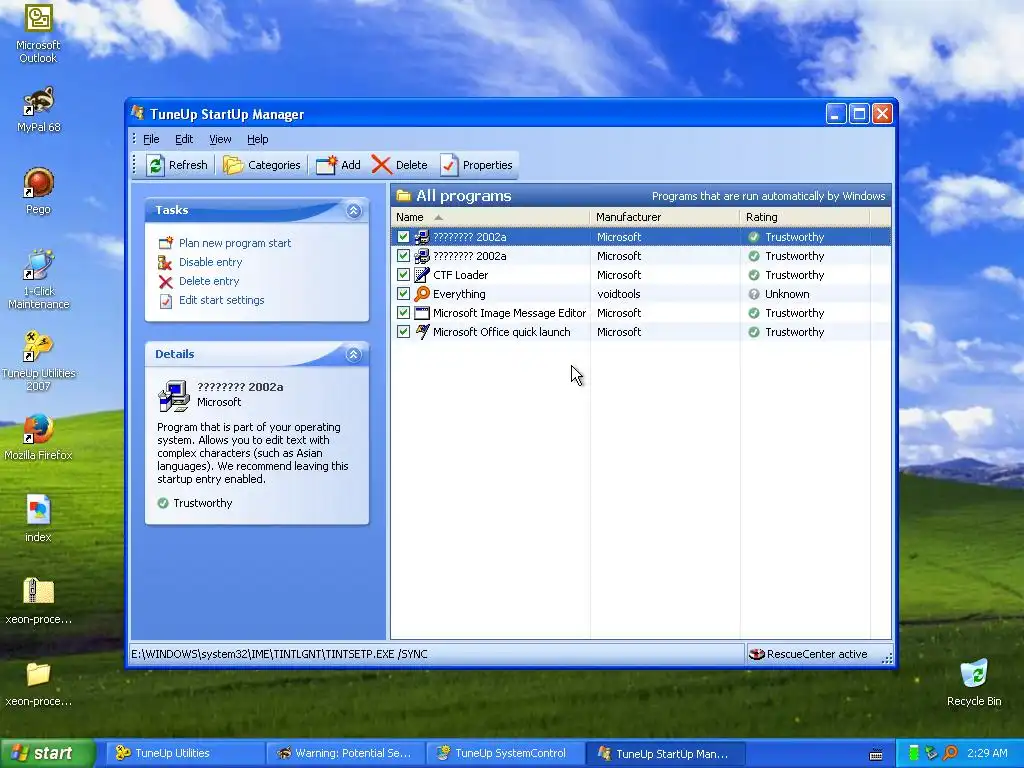Click second ???????? 2002a computer icon
The width and height of the screenshot is (1024, 768).
[x=422, y=256]
